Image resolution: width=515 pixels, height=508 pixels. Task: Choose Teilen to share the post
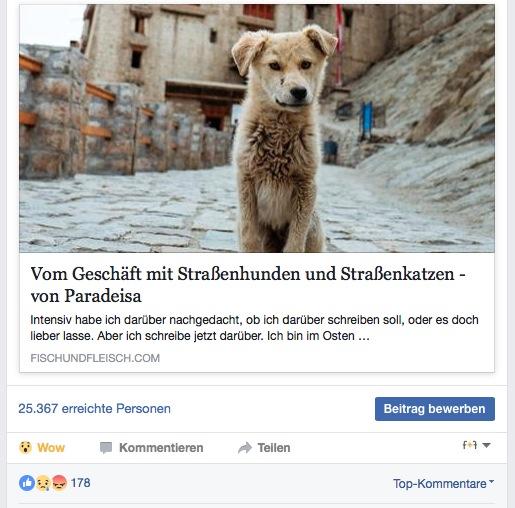[x=274, y=448]
